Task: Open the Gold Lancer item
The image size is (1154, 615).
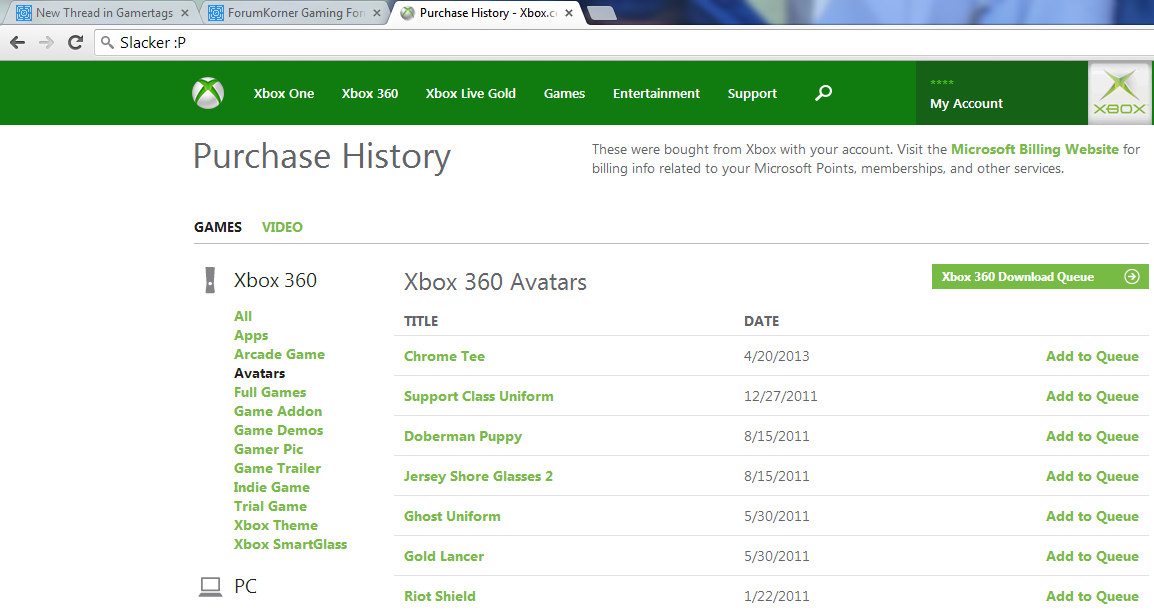Action: point(444,556)
